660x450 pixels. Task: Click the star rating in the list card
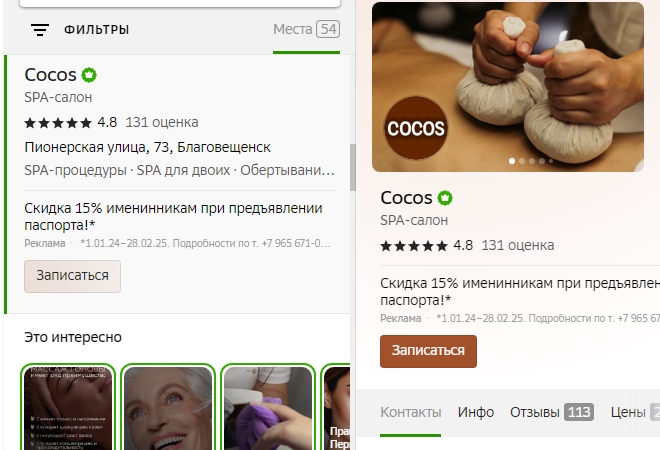tap(58, 123)
